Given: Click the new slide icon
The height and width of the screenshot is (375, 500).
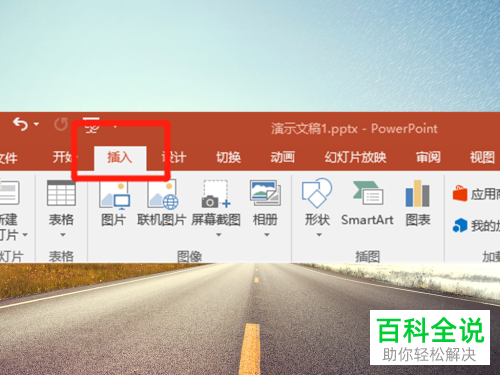Looking at the screenshot, I should (x=9, y=193).
